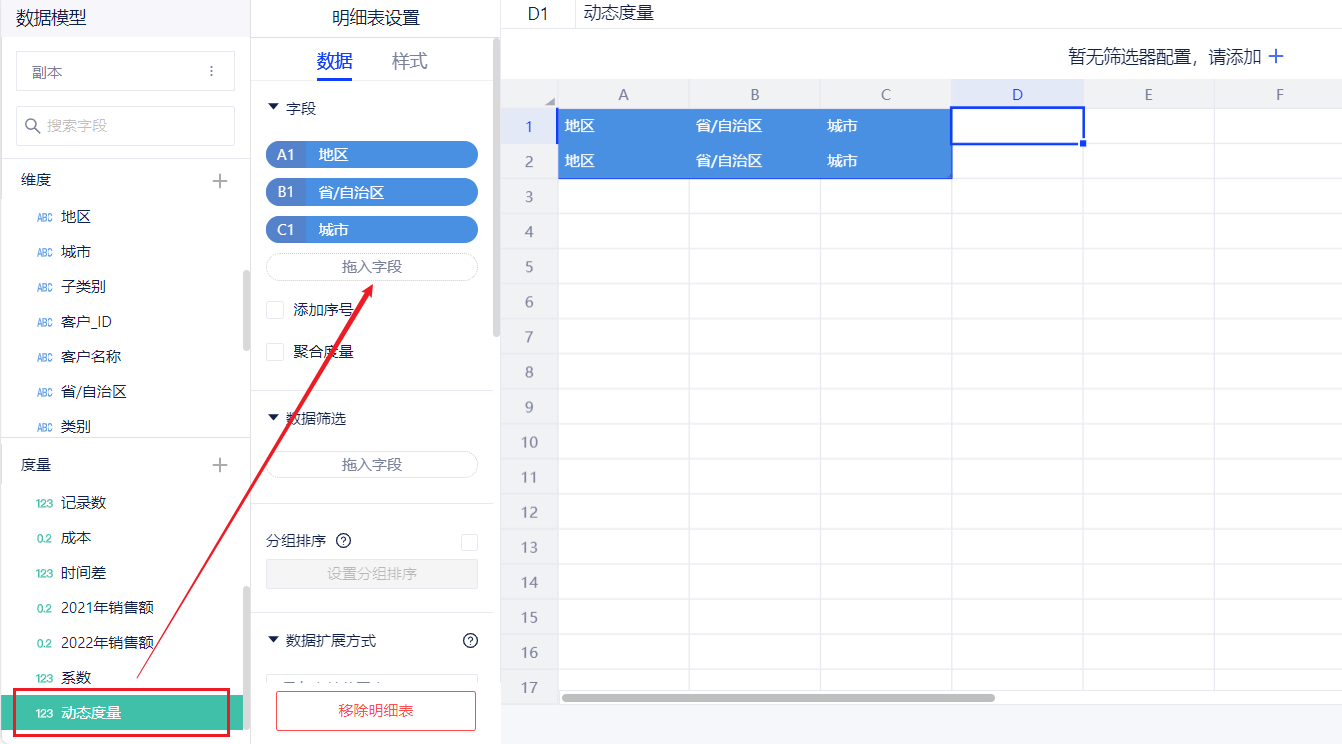This screenshot has height=744, width=1342.
Task: Check the 分组排序 checkbox
Action: (x=469, y=542)
